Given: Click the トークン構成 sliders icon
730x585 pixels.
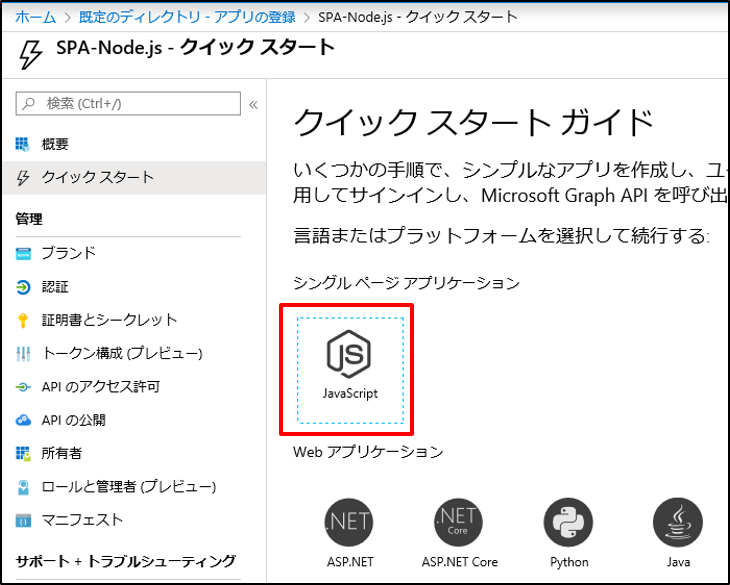Looking at the screenshot, I should (23, 354).
